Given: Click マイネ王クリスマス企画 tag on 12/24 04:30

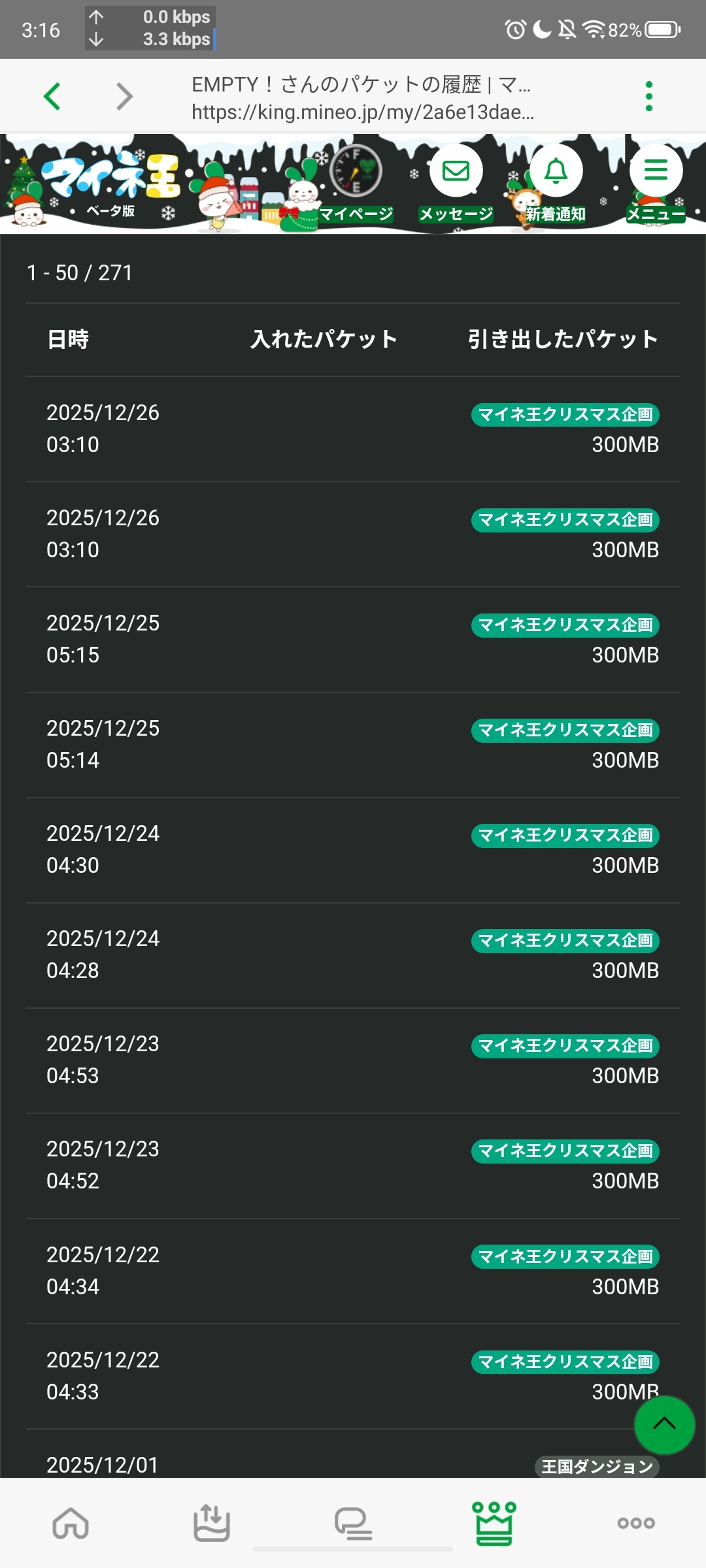Looking at the screenshot, I should coord(565,835).
